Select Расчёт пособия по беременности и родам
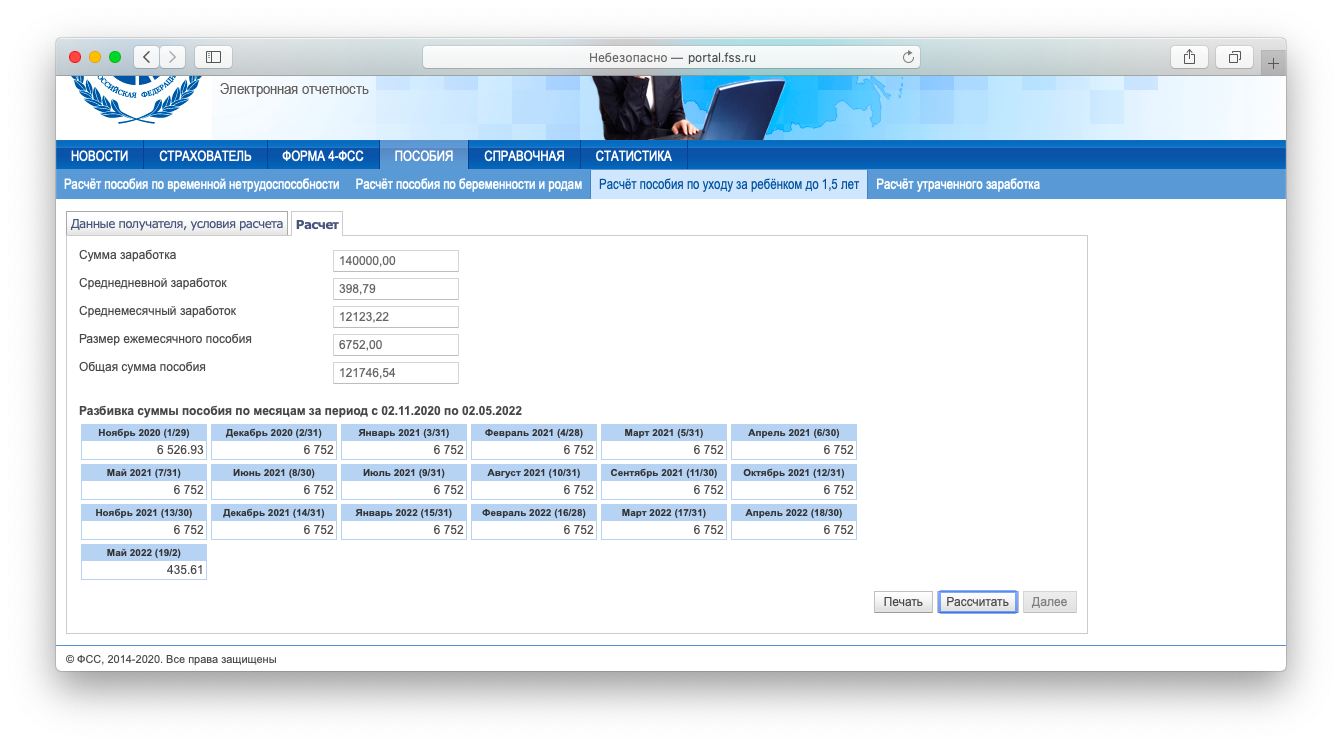 click(468, 184)
